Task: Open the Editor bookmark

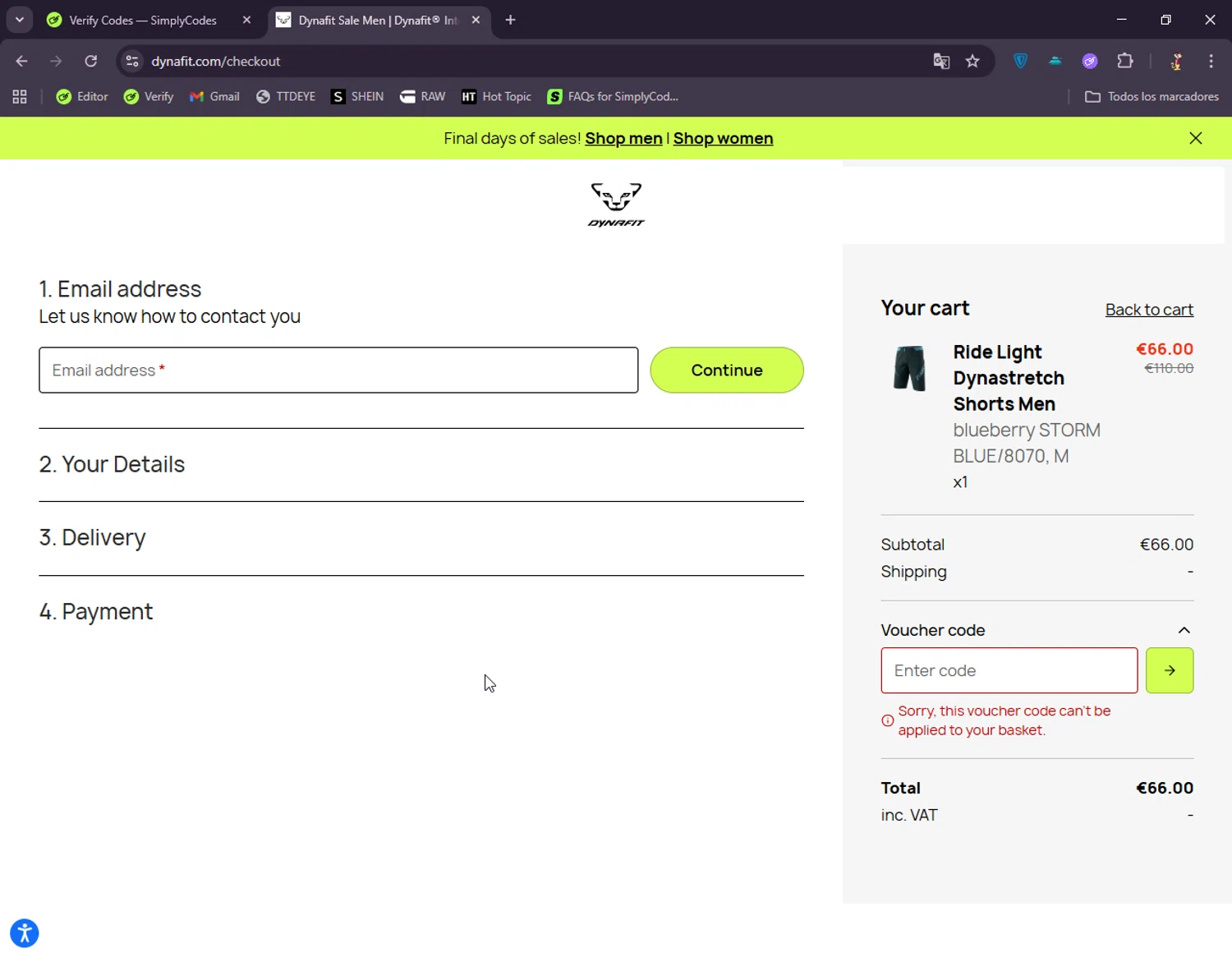Action: (x=82, y=97)
